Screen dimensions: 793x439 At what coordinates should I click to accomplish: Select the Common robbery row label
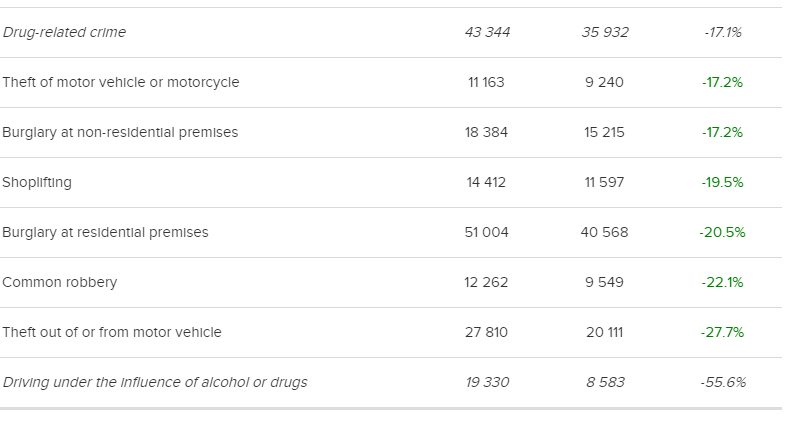[x=60, y=282]
